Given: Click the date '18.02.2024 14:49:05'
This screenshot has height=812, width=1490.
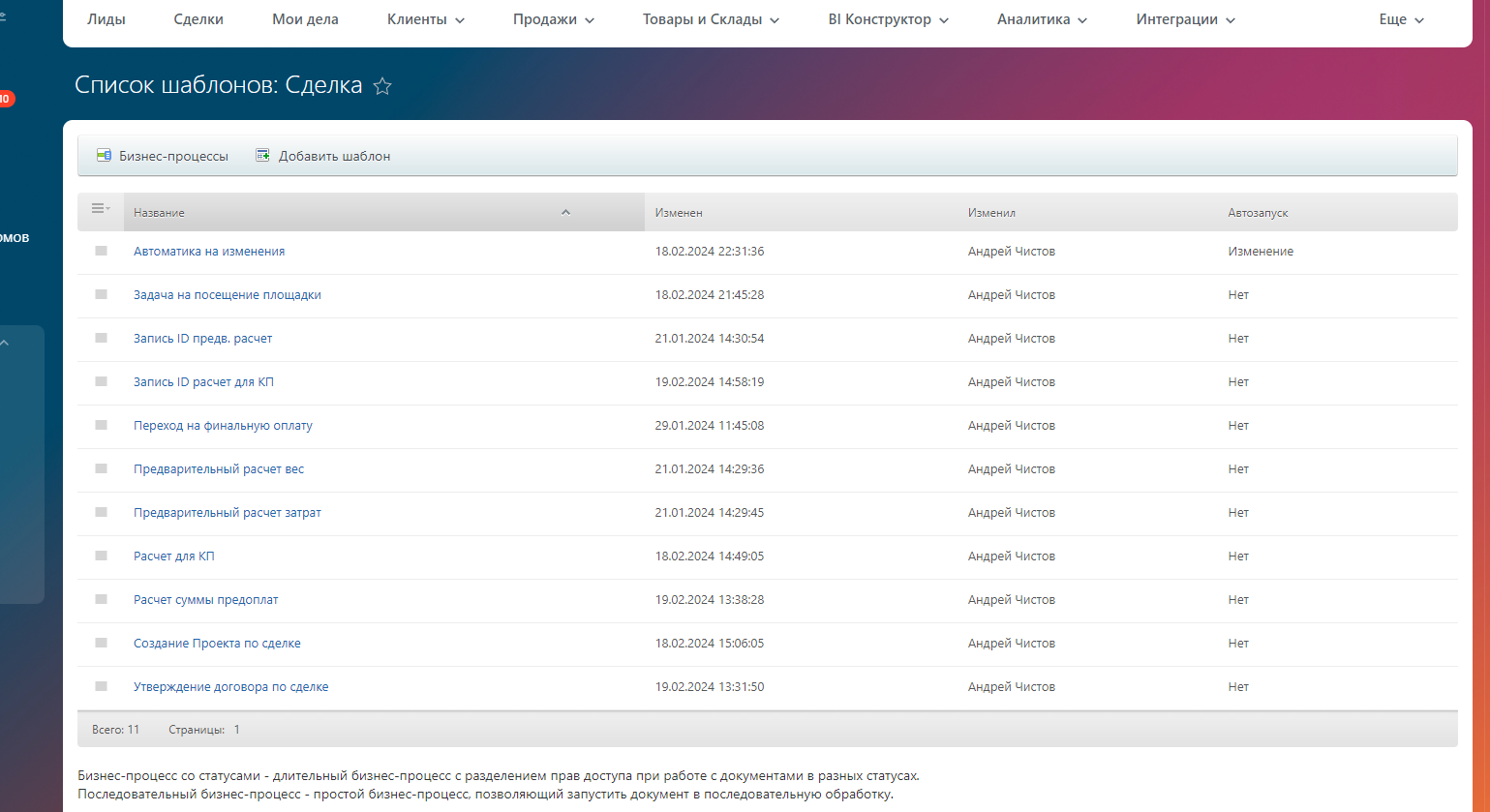Looking at the screenshot, I should [x=710, y=556].
